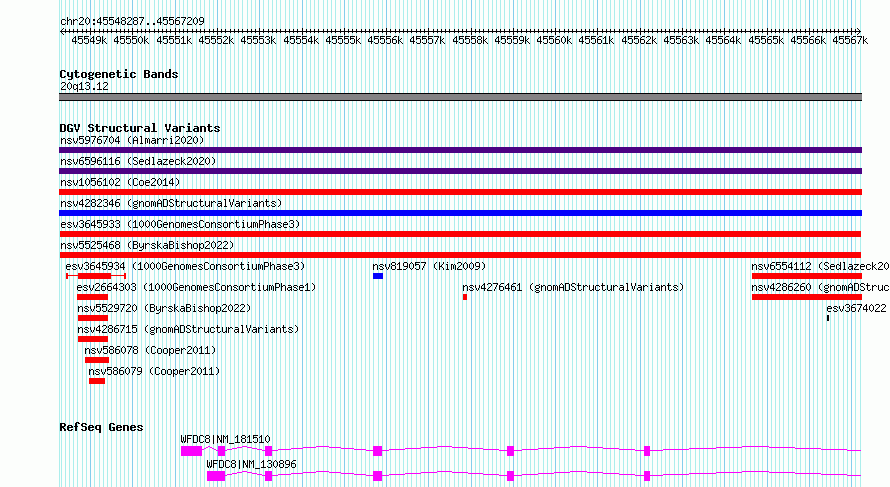The image size is (890, 487).
Task: Click the nsv5976704 (Almarri2020) variant label
Action: [x=132, y=140]
